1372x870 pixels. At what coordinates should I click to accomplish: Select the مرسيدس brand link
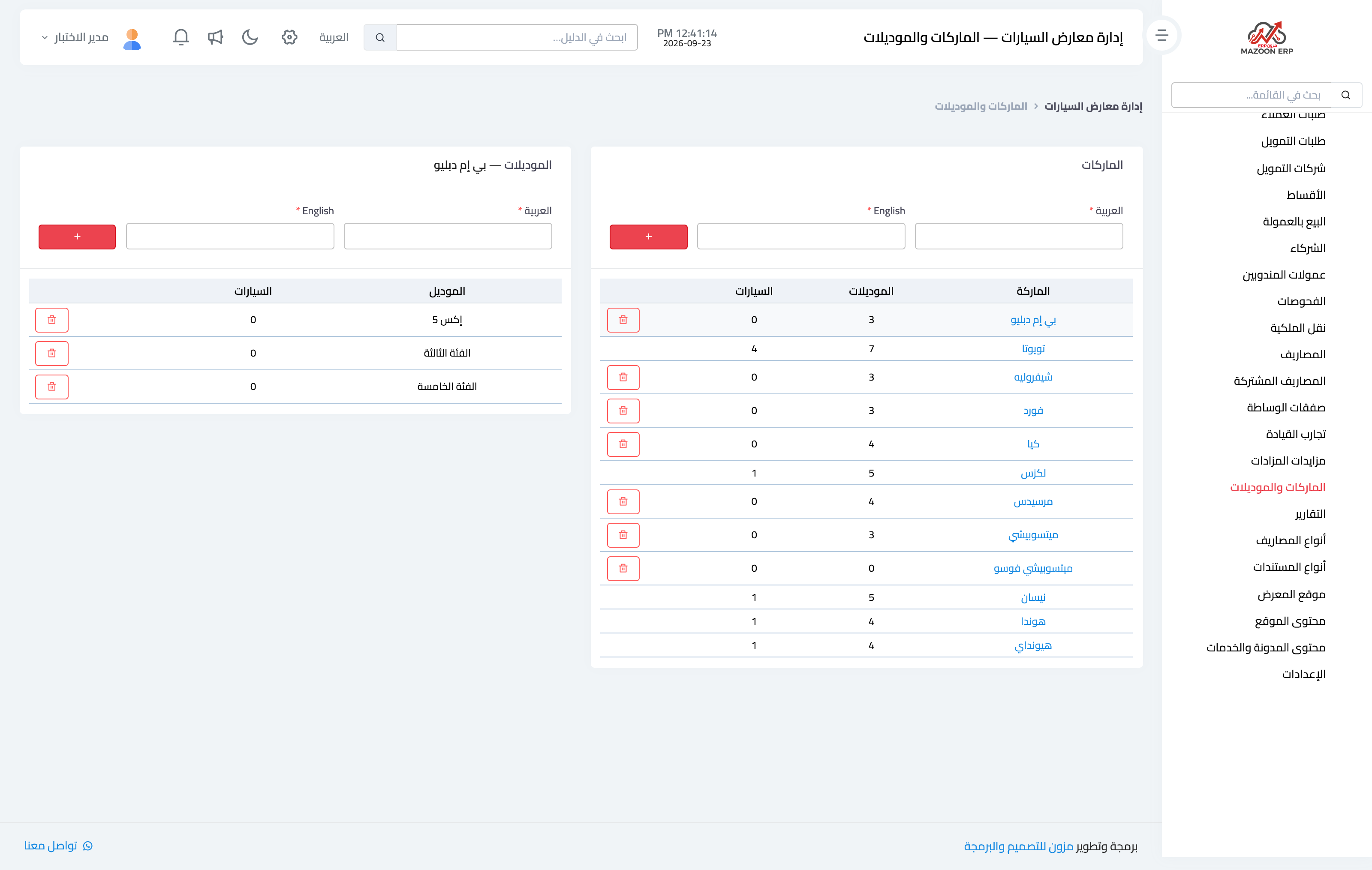click(1033, 501)
